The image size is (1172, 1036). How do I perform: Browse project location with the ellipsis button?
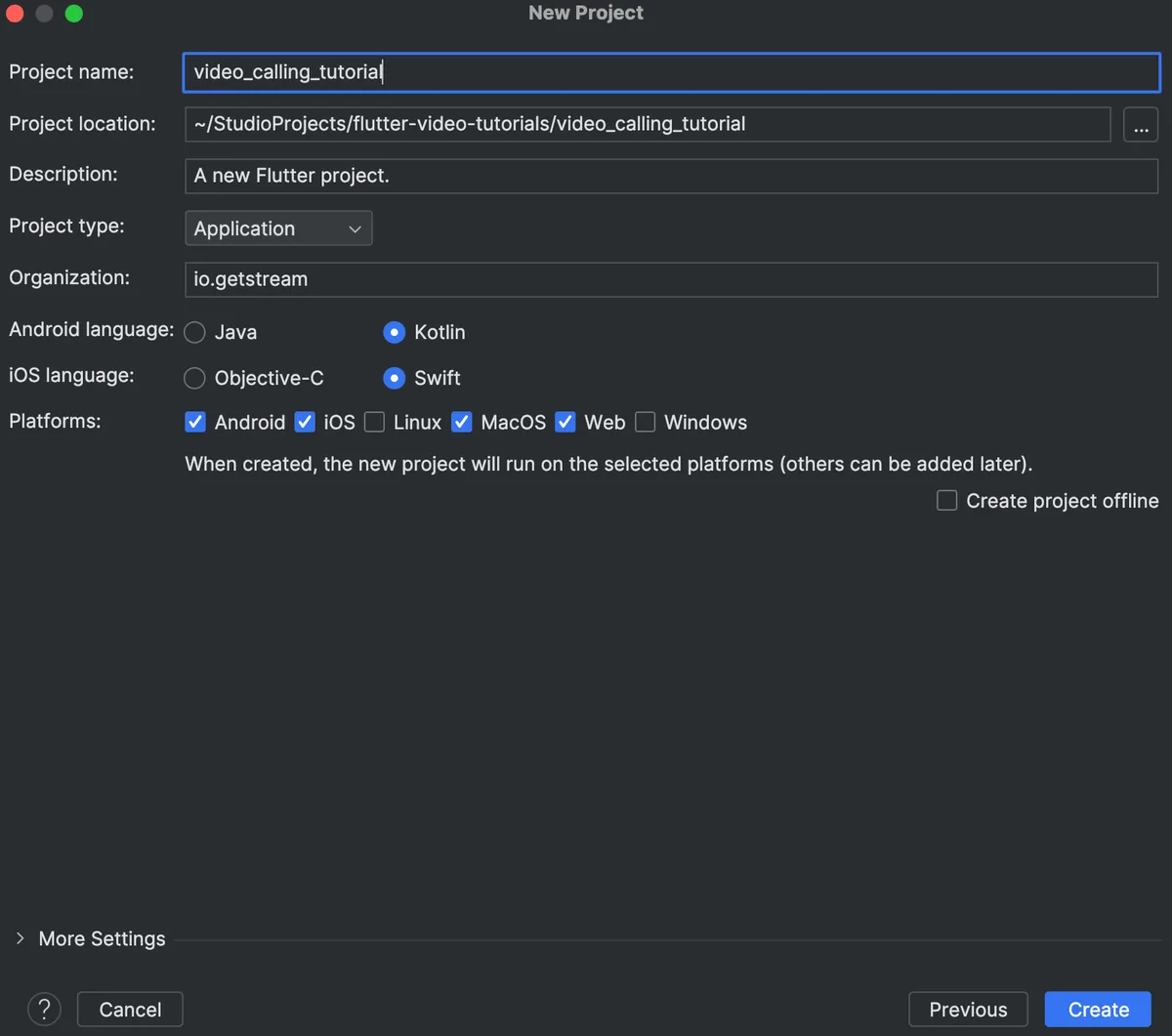[x=1140, y=124]
